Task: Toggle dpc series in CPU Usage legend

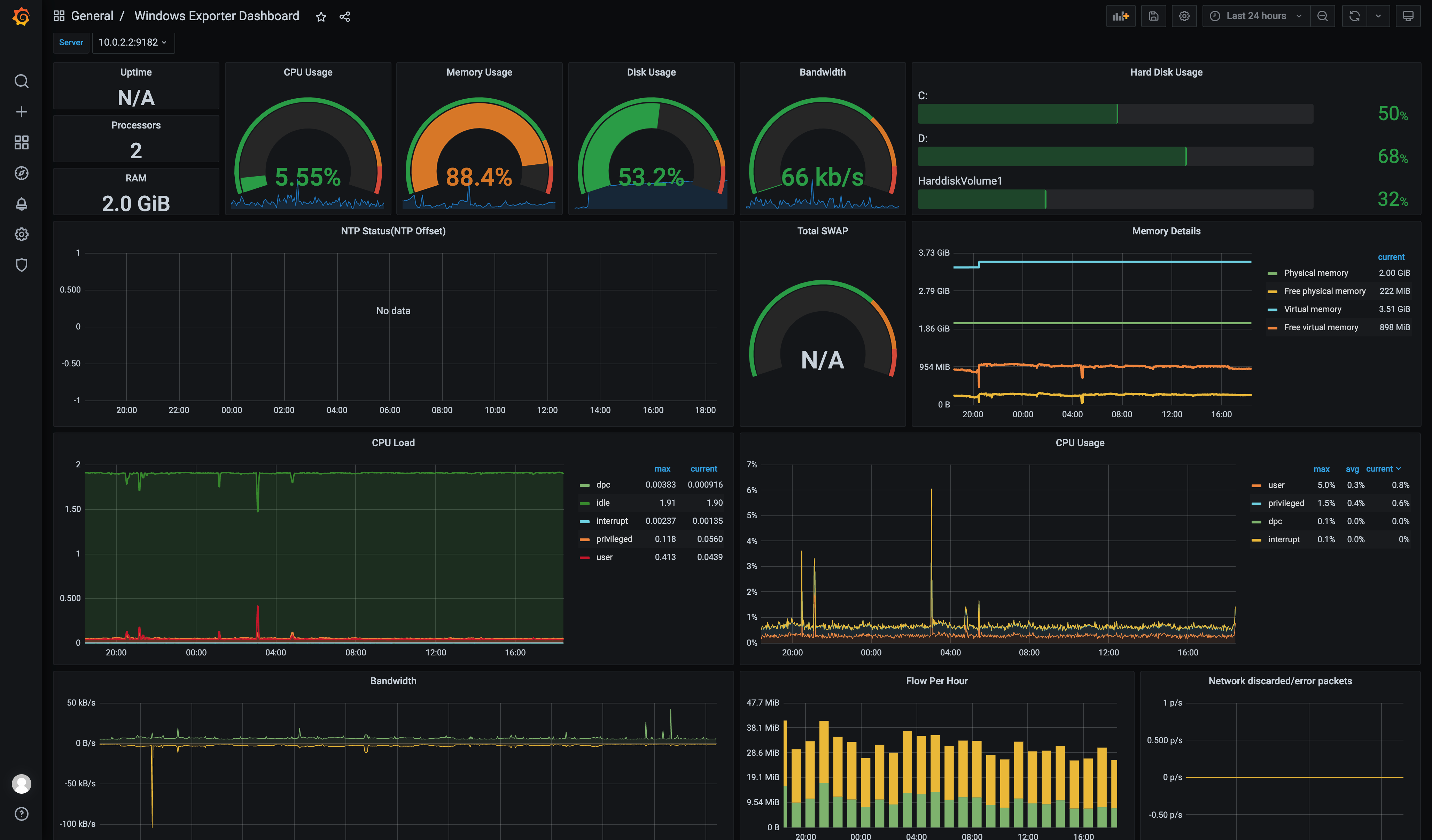Action: (1275, 521)
